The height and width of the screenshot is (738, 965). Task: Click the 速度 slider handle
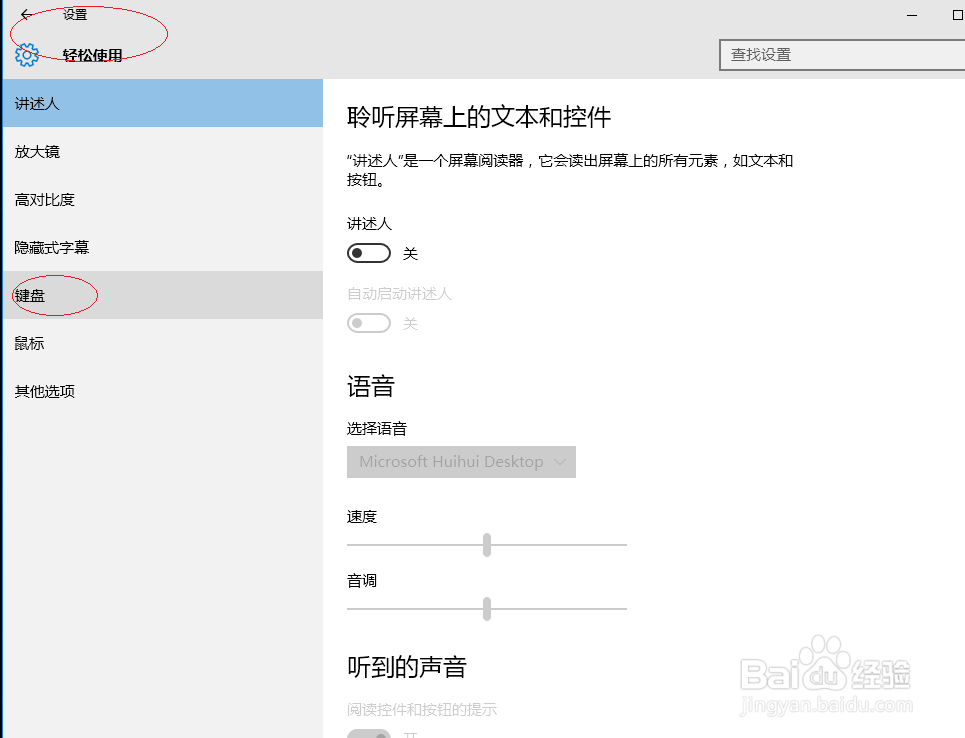(487, 545)
